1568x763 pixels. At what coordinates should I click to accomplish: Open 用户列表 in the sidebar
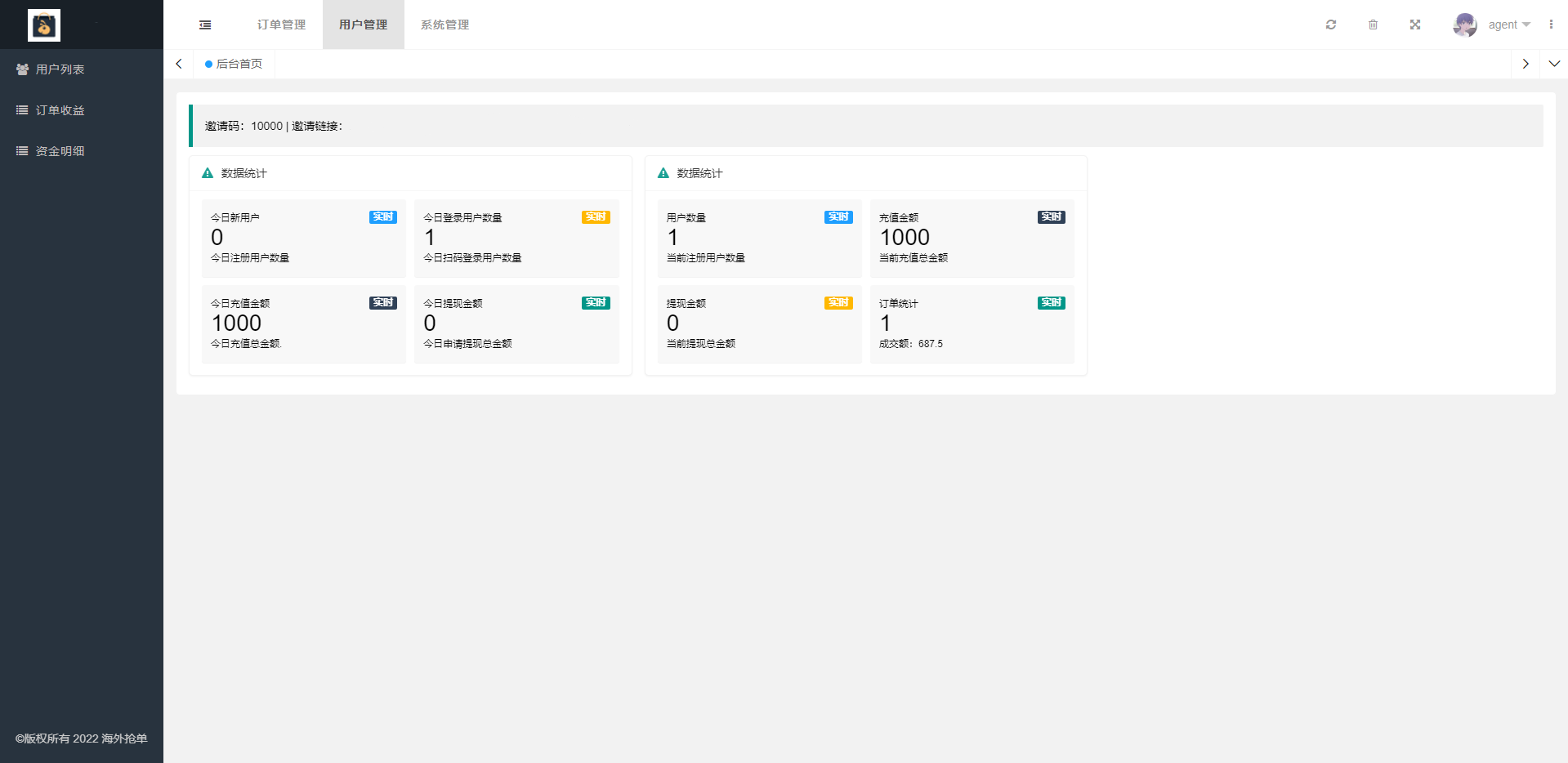pos(60,69)
